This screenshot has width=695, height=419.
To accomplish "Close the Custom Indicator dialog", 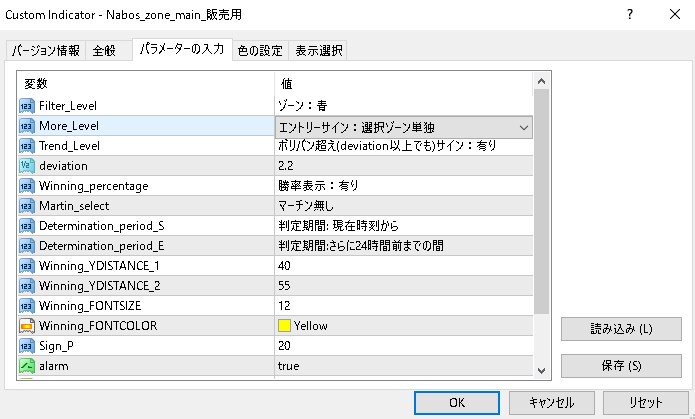I will 675,15.
